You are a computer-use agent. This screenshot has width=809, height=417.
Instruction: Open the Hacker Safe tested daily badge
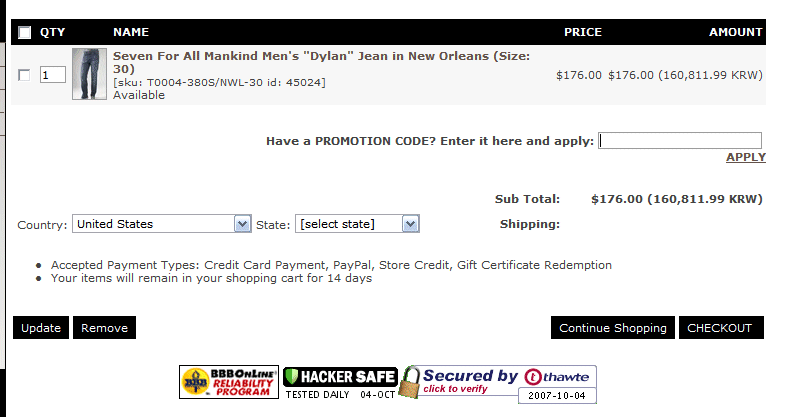click(x=340, y=383)
